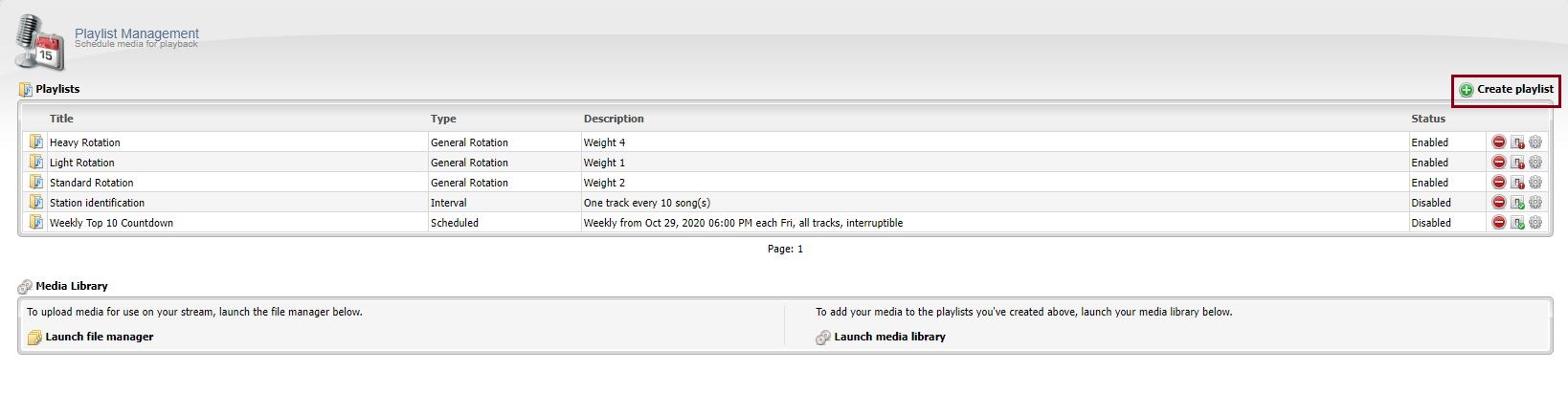This screenshot has height=393, width=1568.
Task: Select the Light Rotation title
Action: pos(82,163)
